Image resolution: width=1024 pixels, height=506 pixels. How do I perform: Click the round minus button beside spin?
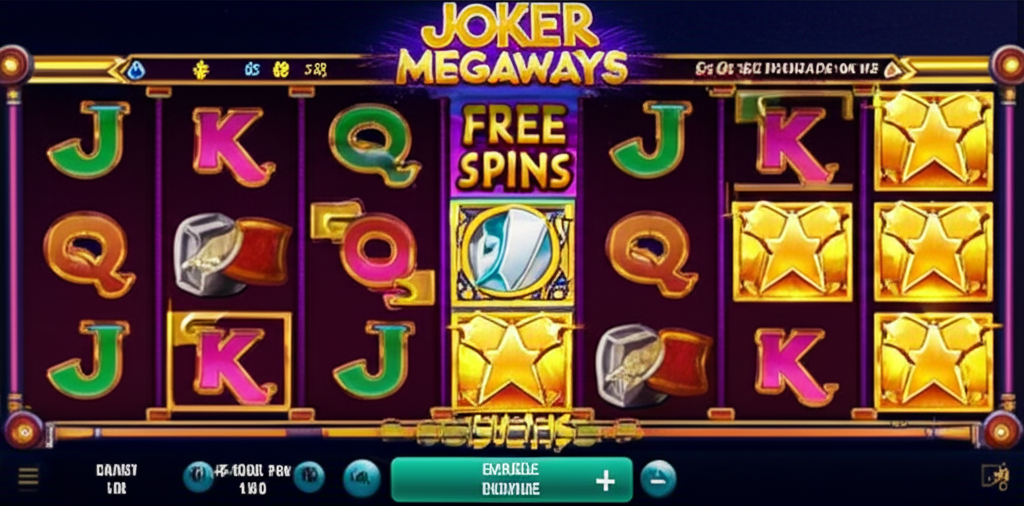658,479
